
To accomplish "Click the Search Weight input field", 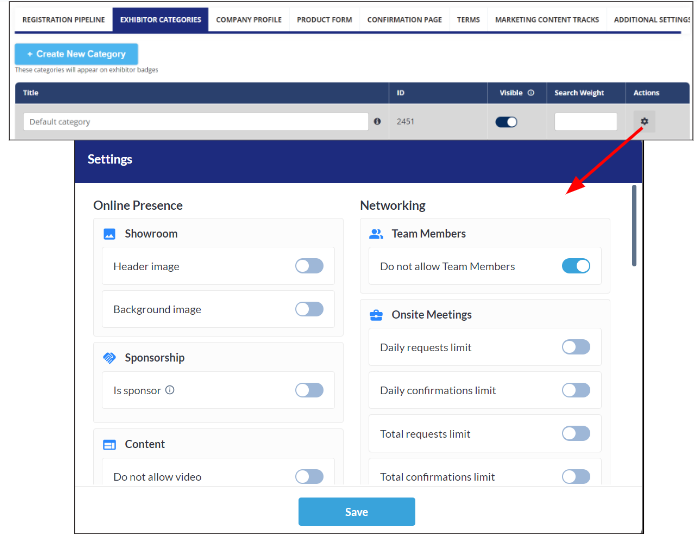I will [586, 121].
